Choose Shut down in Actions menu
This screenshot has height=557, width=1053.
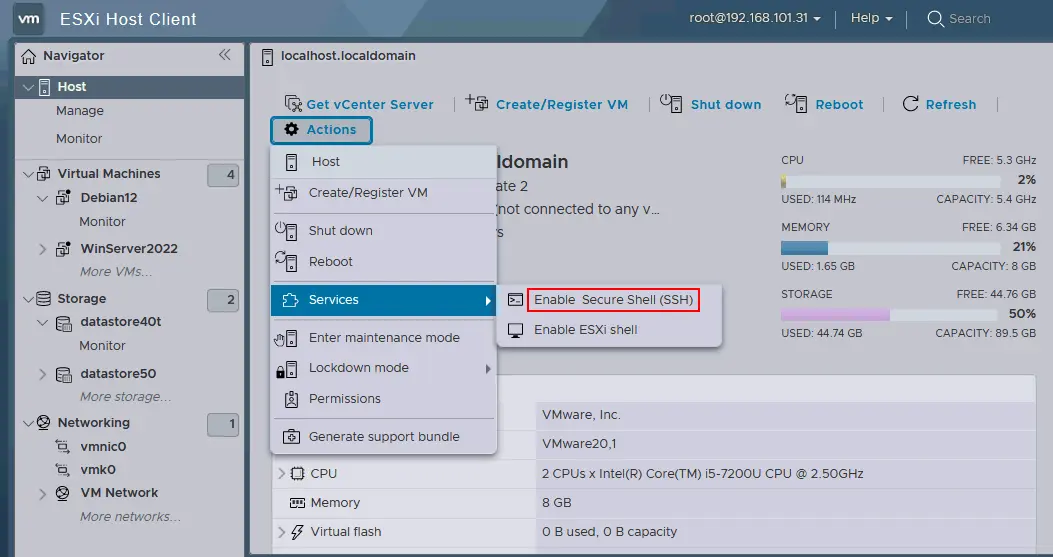383,230
